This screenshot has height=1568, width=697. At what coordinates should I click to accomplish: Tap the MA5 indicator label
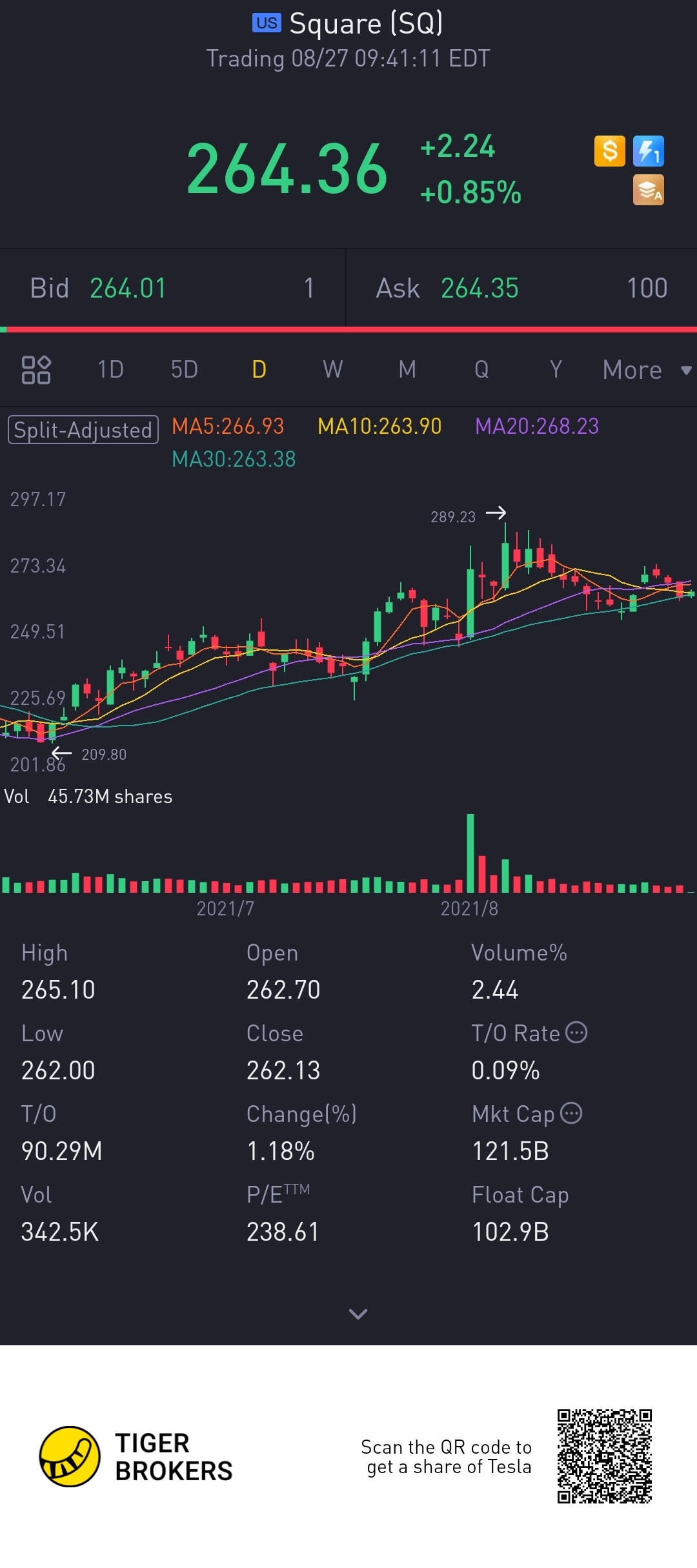coord(228,426)
